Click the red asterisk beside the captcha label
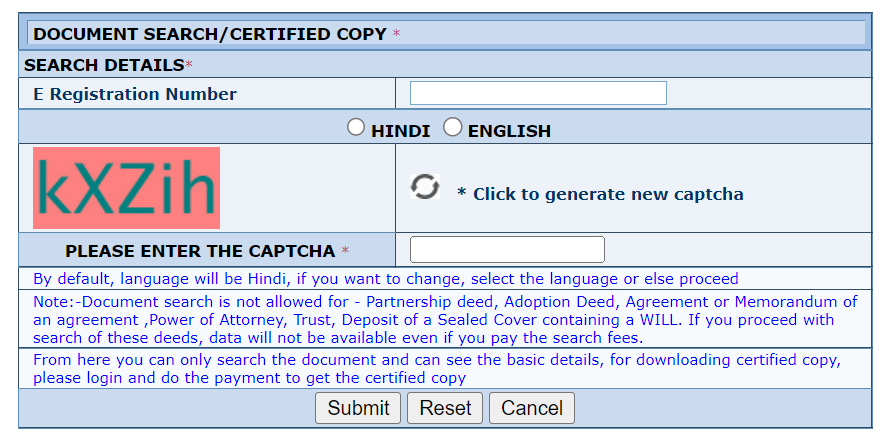The image size is (893, 443). [x=345, y=251]
